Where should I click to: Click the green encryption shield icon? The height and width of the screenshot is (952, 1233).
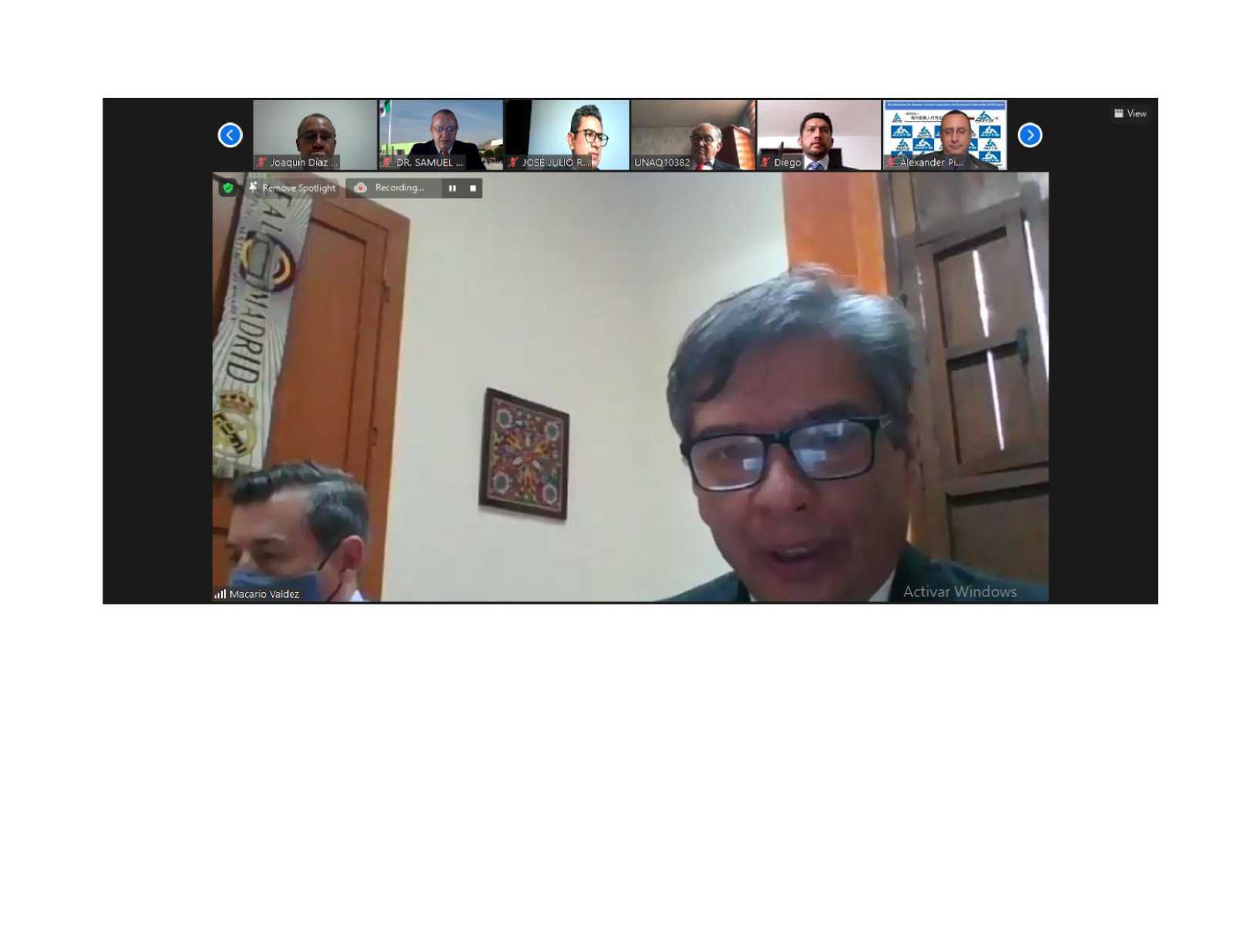pos(227,188)
